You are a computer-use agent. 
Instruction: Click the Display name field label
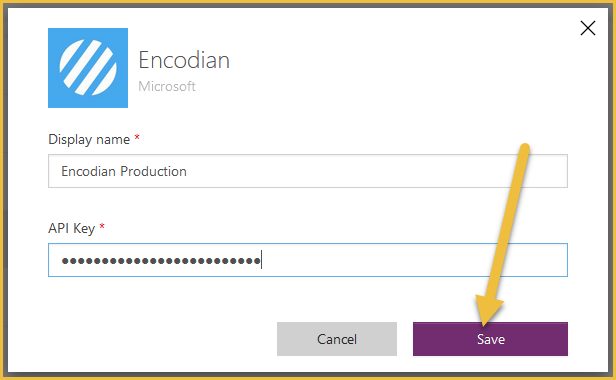pyautogui.click(x=89, y=140)
